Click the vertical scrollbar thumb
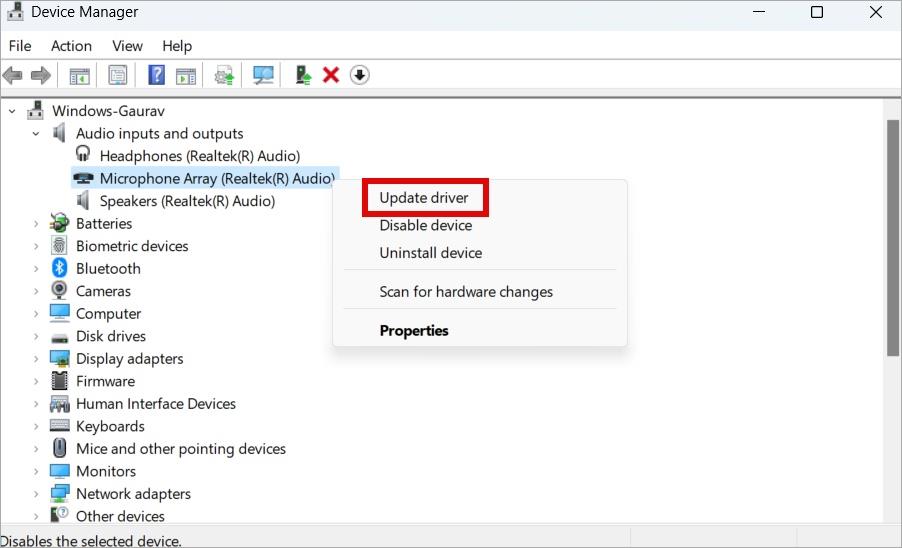The image size is (902, 548). [x=892, y=239]
